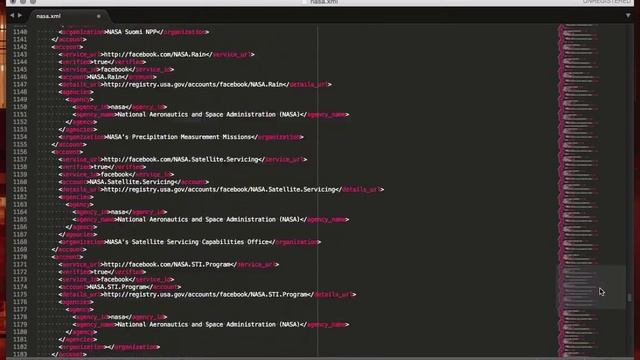Image resolution: width=640 pixels, height=360 pixels.
Task: Click agency name text on line 1165
Action: tap(208, 220)
